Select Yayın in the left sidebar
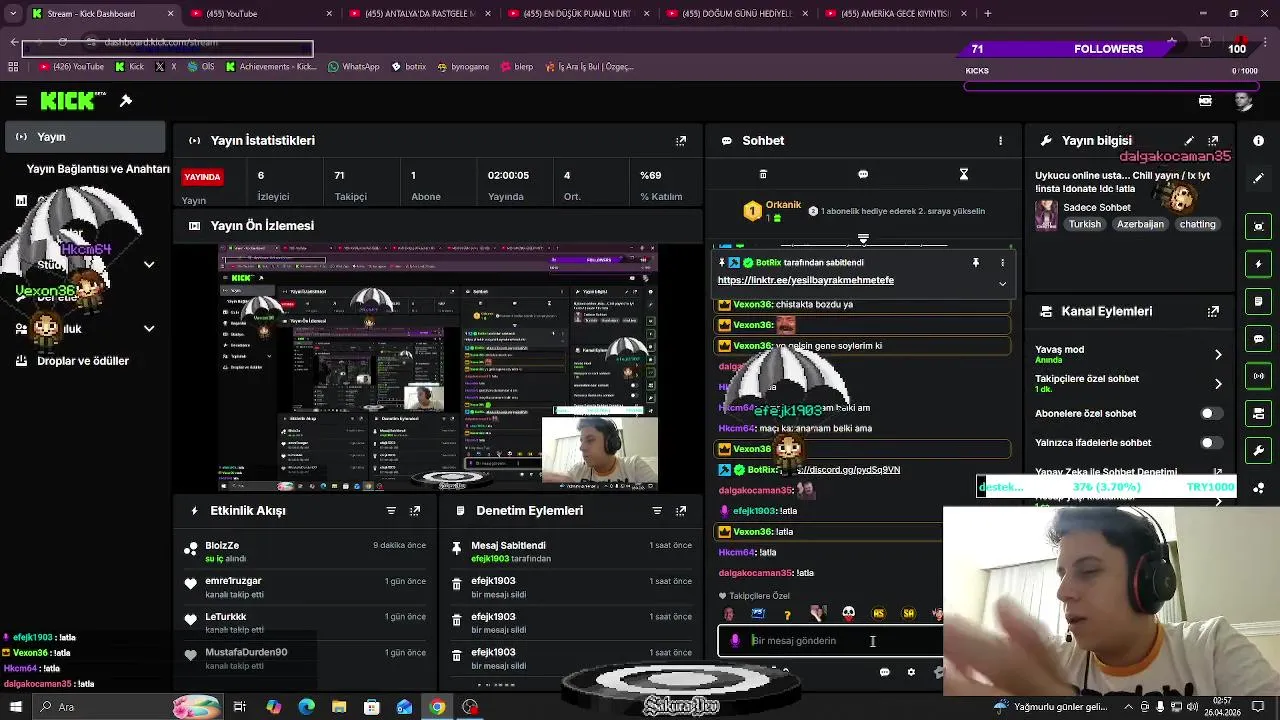1280x720 pixels. (x=84, y=137)
